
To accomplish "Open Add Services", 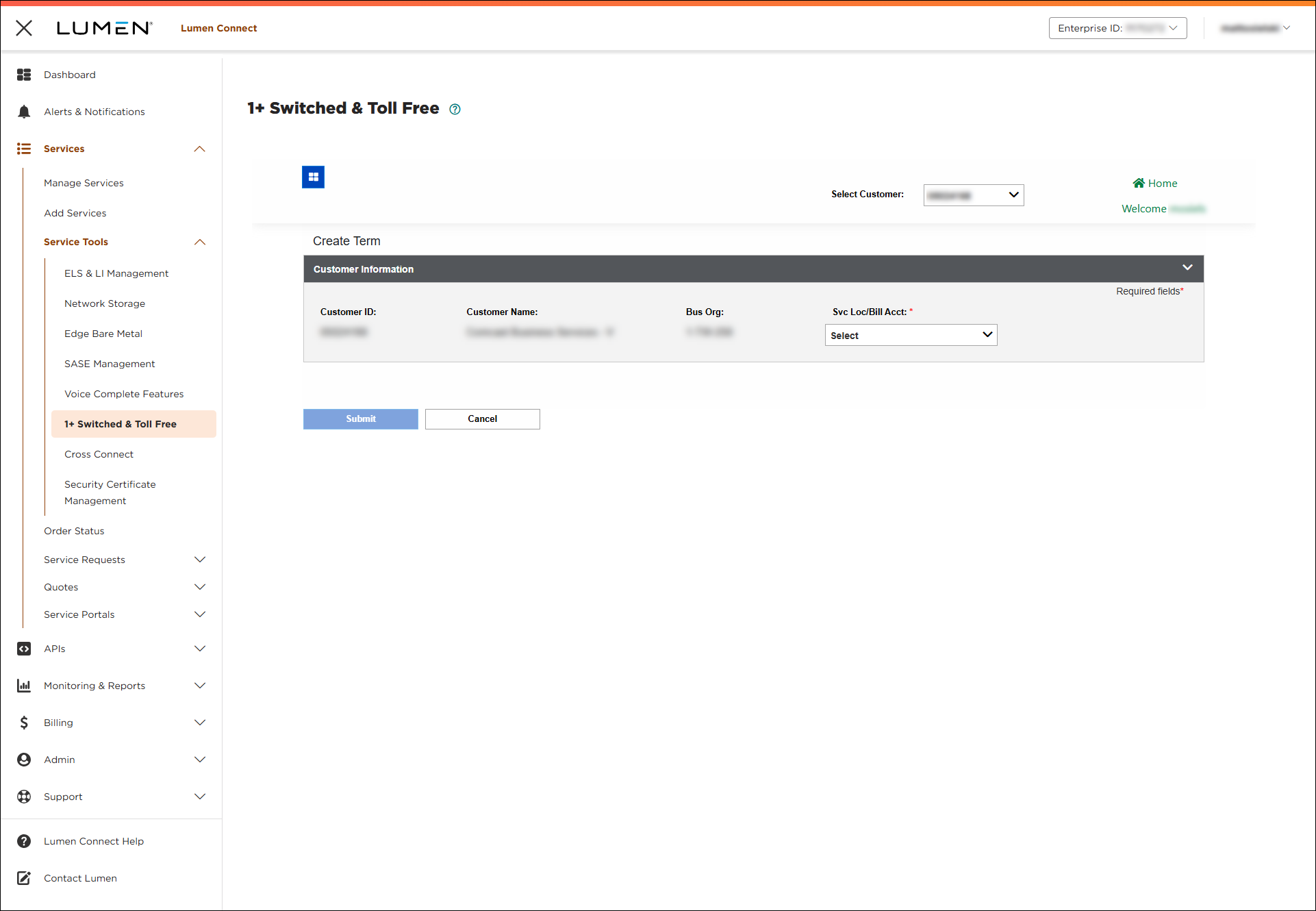I will pyautogui.click(x=75, y=213).
